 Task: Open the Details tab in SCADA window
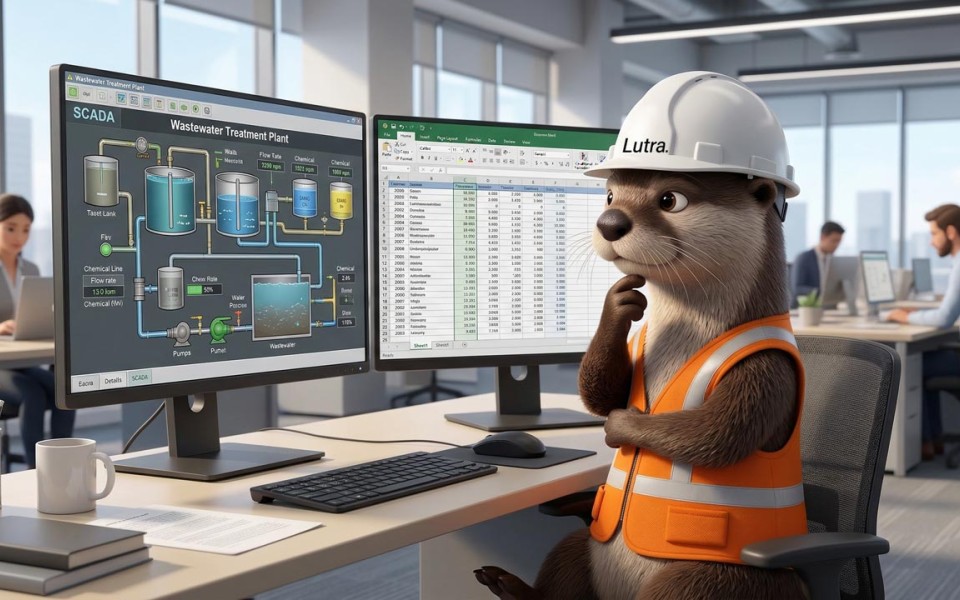(x=113, y=381)
